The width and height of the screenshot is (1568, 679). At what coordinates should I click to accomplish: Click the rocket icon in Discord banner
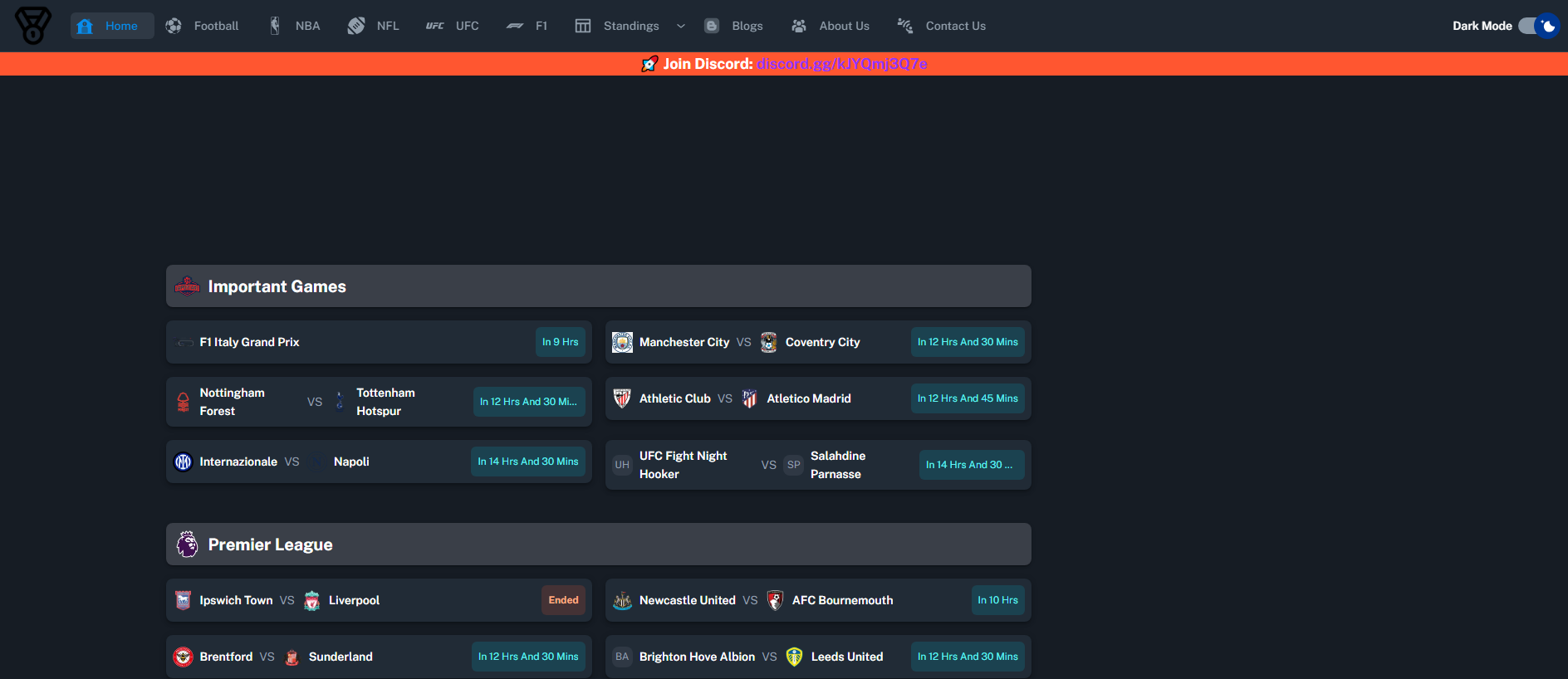click(x=649, y=64)
